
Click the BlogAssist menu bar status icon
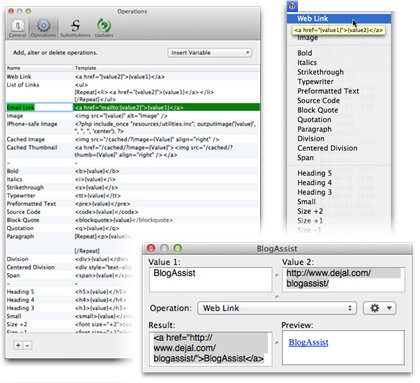point(292,6)
